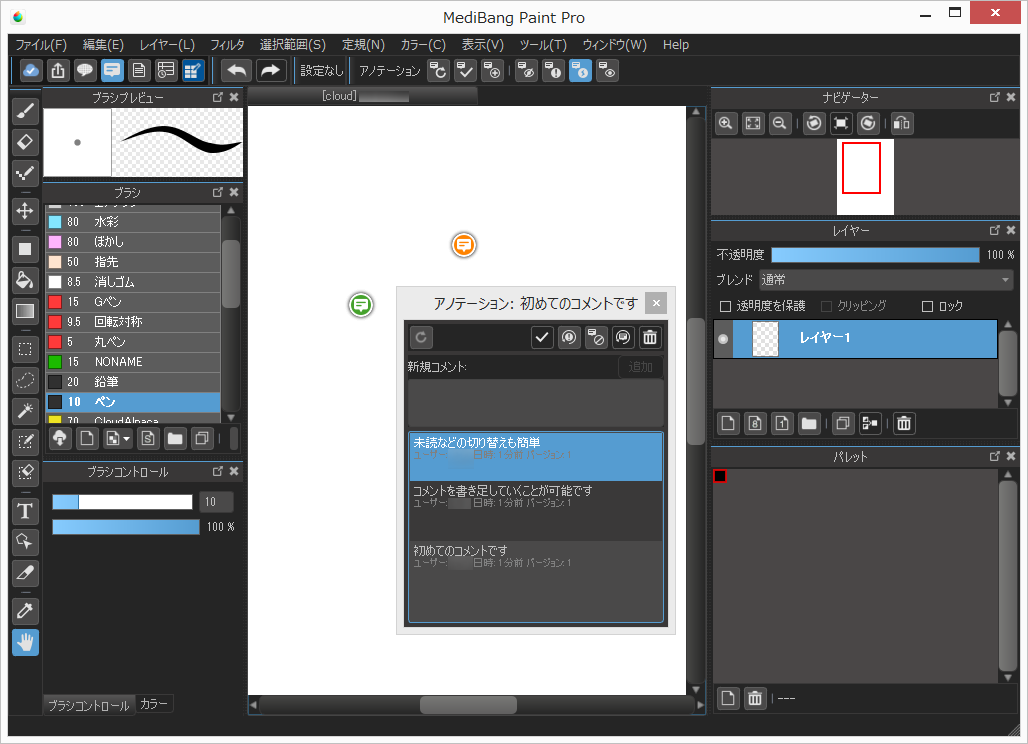1028x744 pixels.
Task: Open Help menu
Action: click(675, 45)
